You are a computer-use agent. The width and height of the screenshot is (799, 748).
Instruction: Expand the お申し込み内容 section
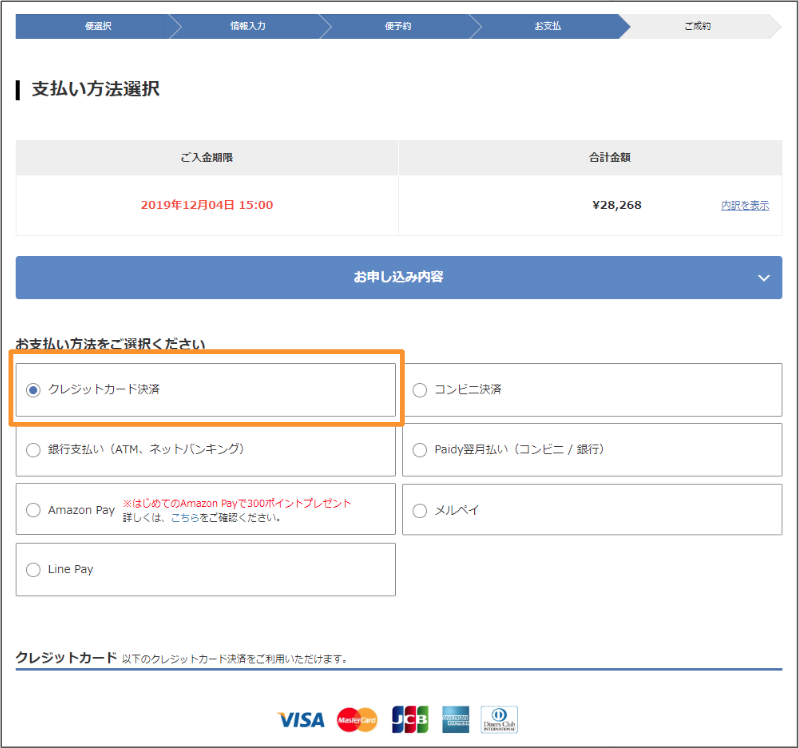pos(398,277)
